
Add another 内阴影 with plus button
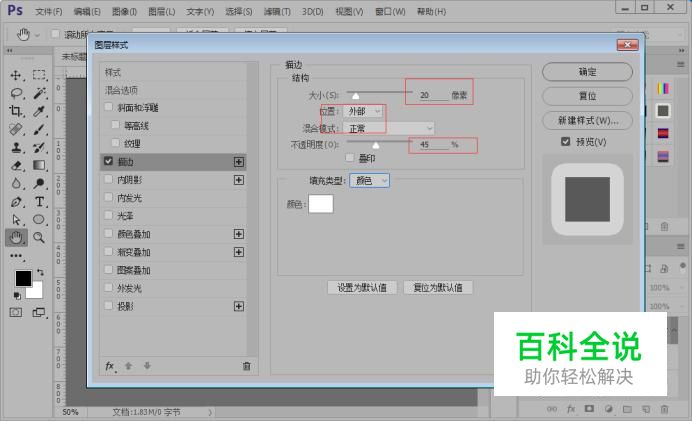239,180
